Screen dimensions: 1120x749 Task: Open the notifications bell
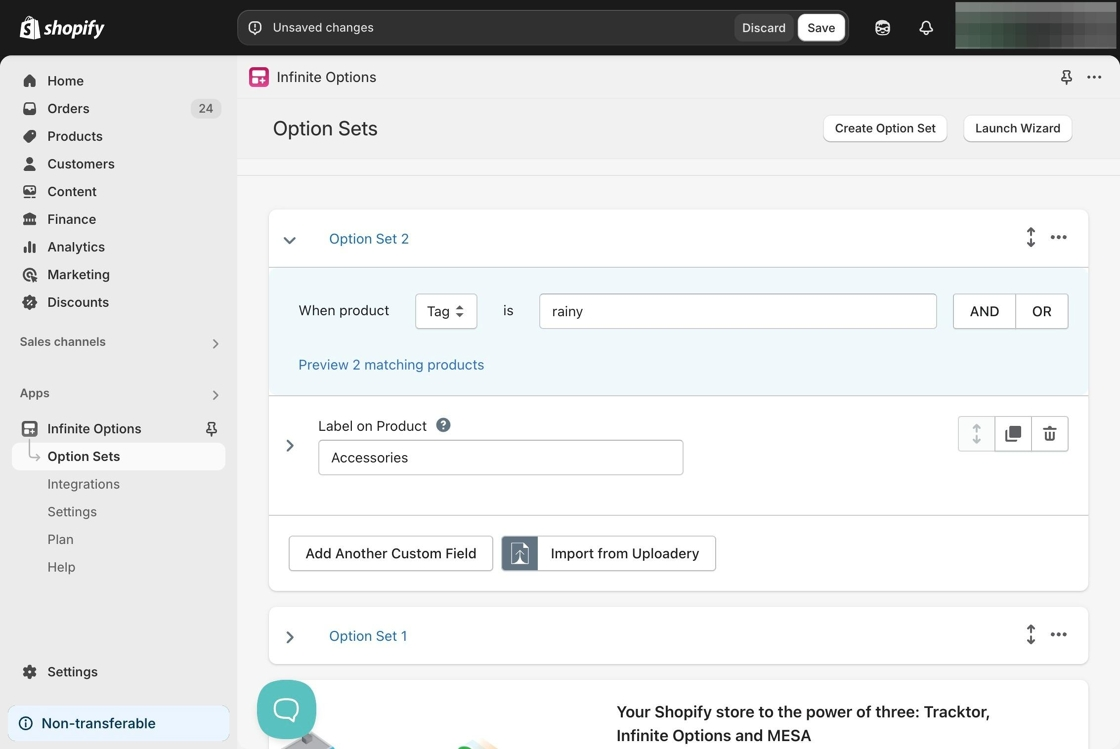[926, 28]
